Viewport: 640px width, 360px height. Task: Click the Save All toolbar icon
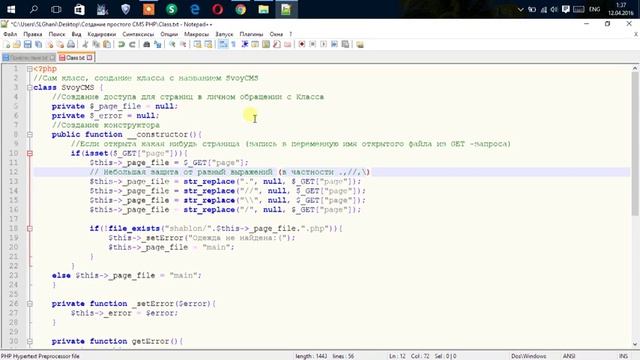(38, 44)
